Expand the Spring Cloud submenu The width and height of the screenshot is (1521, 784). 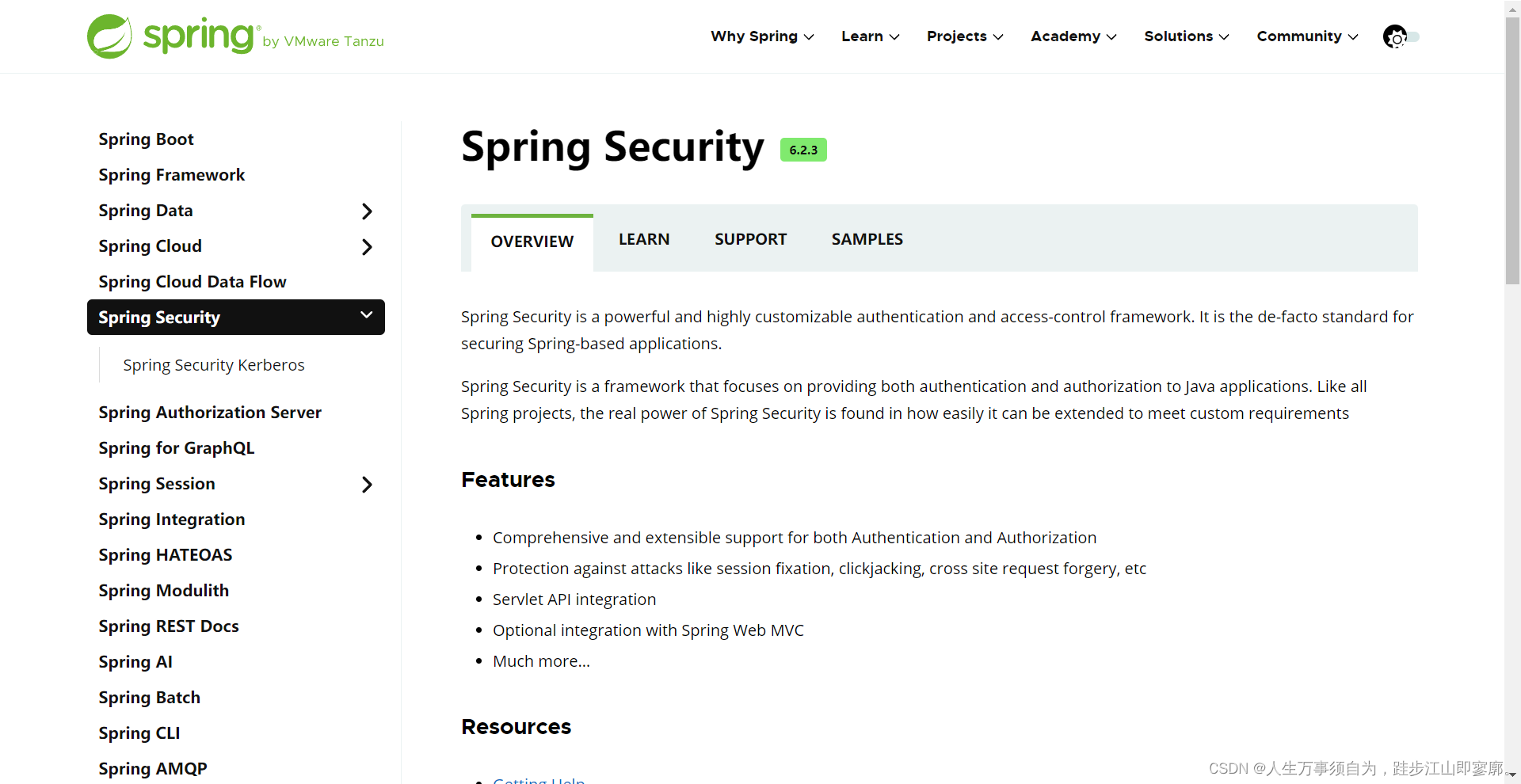(x=367, y=246)
